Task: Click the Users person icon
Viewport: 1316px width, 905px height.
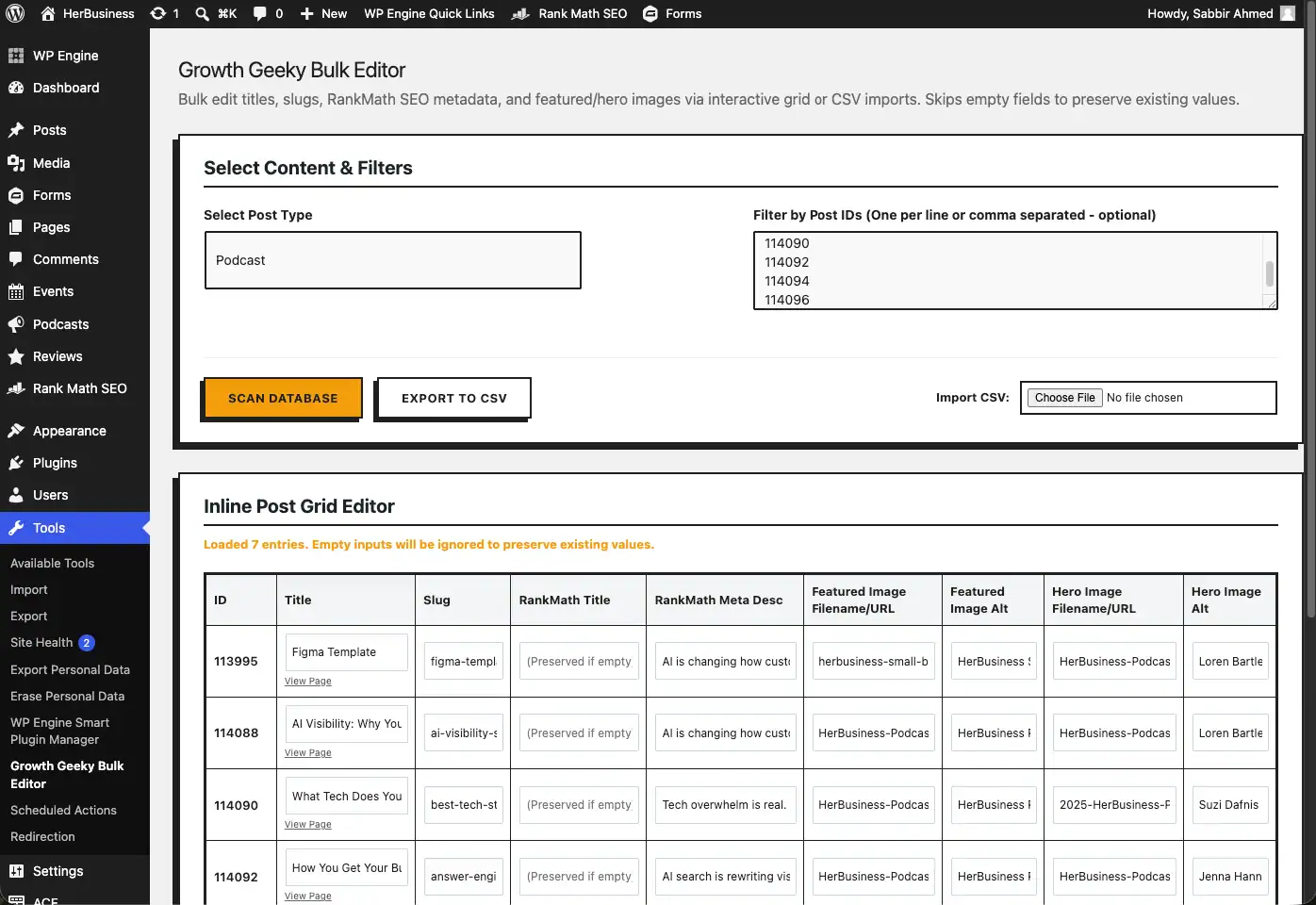Action: [16, 495]
